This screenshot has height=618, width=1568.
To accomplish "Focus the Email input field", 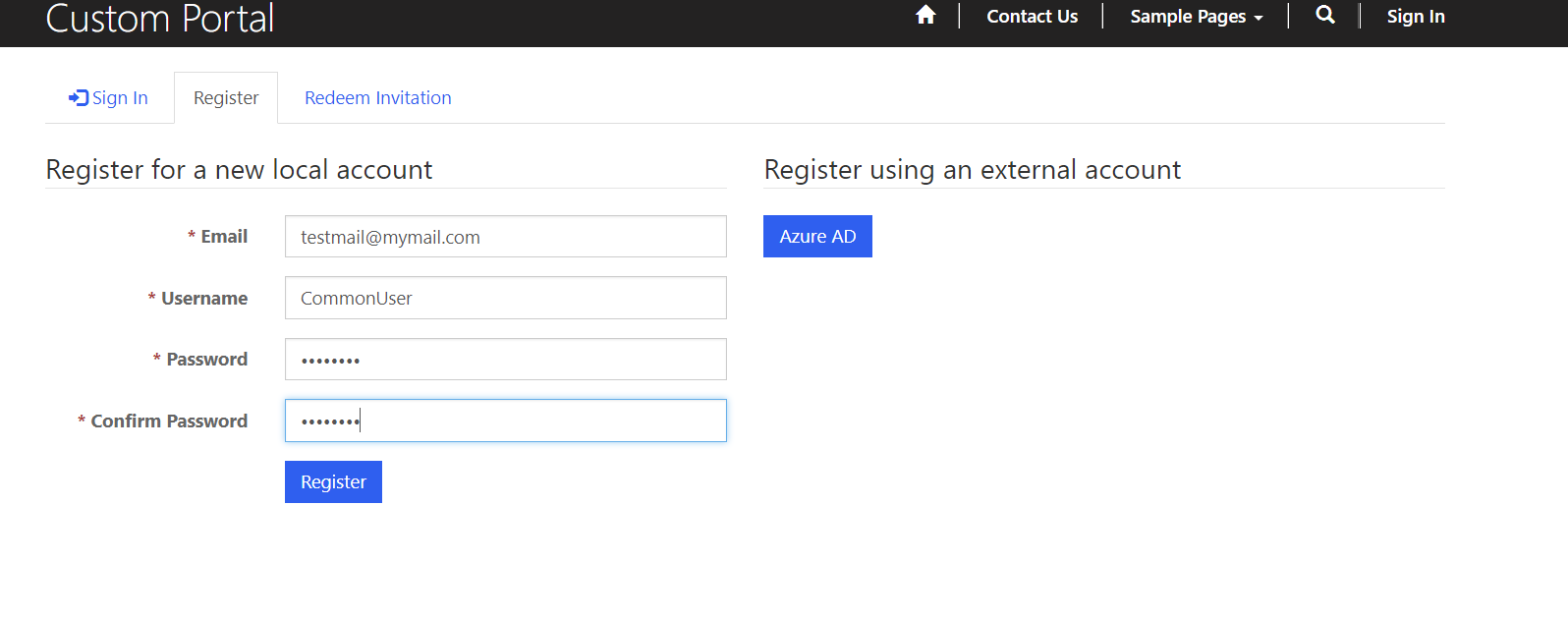I will 505,237.
